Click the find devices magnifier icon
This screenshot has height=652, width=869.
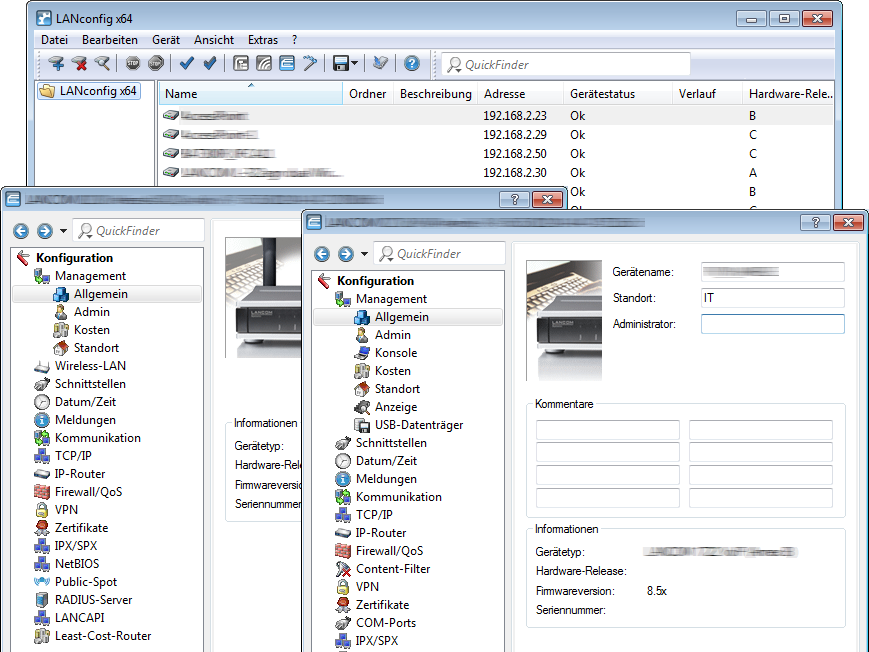(x=102, y=64)
